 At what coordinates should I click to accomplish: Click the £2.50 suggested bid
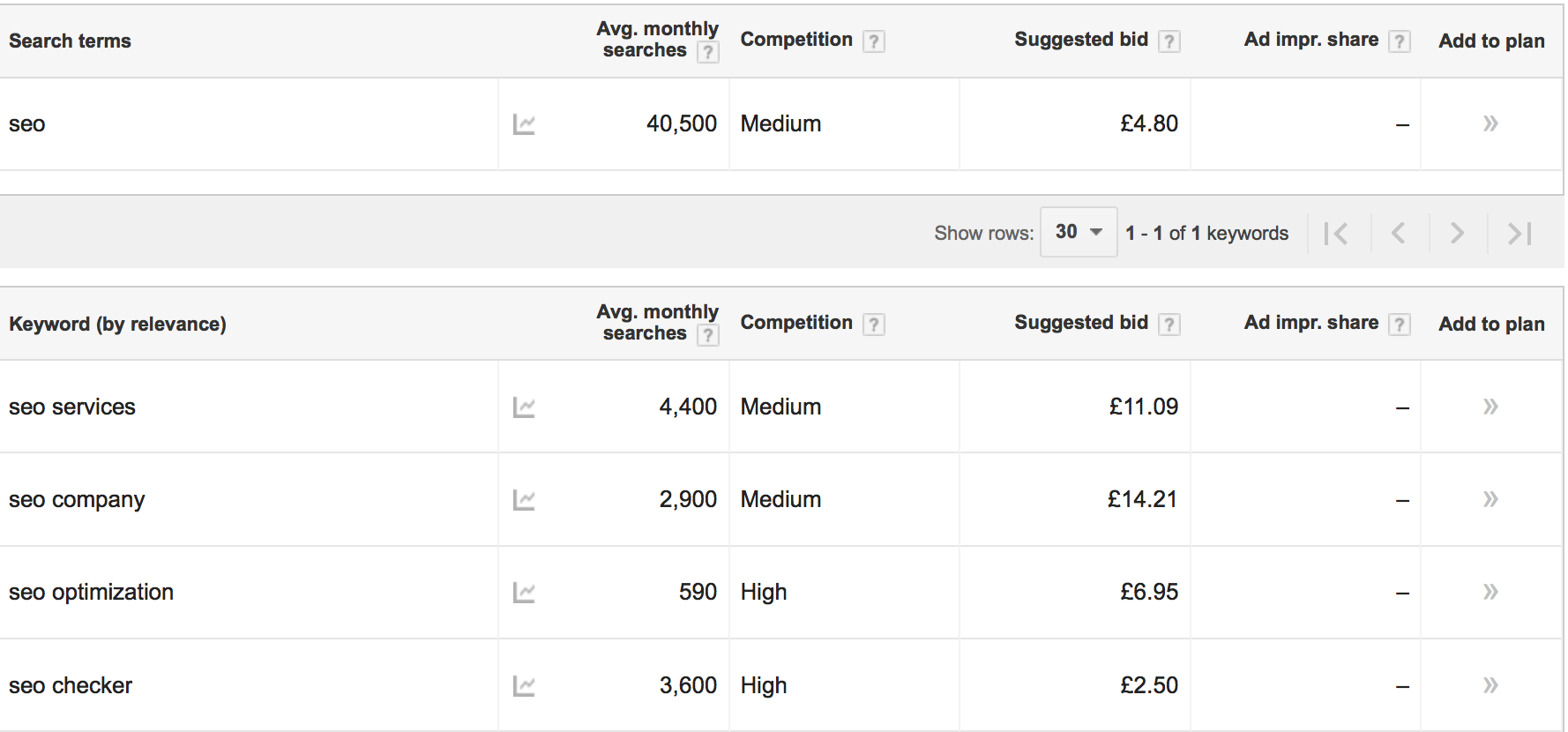[1149, 685]
